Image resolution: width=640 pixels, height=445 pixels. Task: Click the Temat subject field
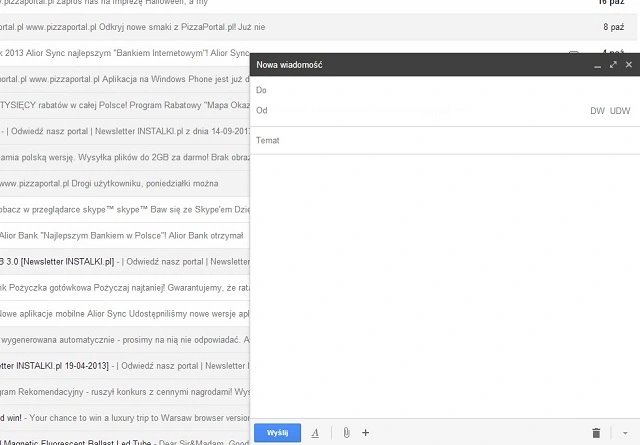(x=445, y=140)
